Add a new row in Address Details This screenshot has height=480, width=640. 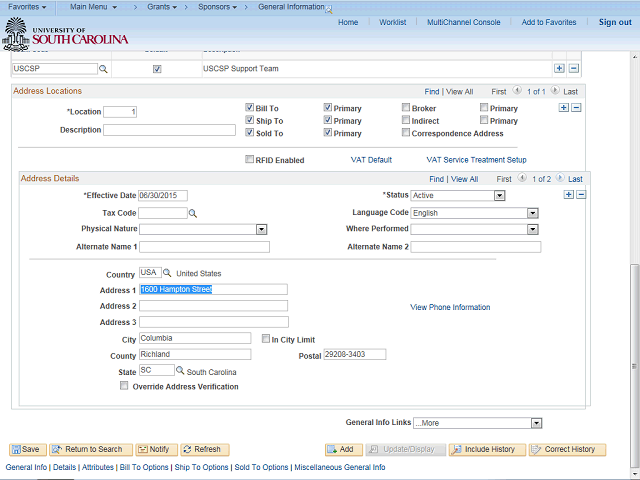569,194
